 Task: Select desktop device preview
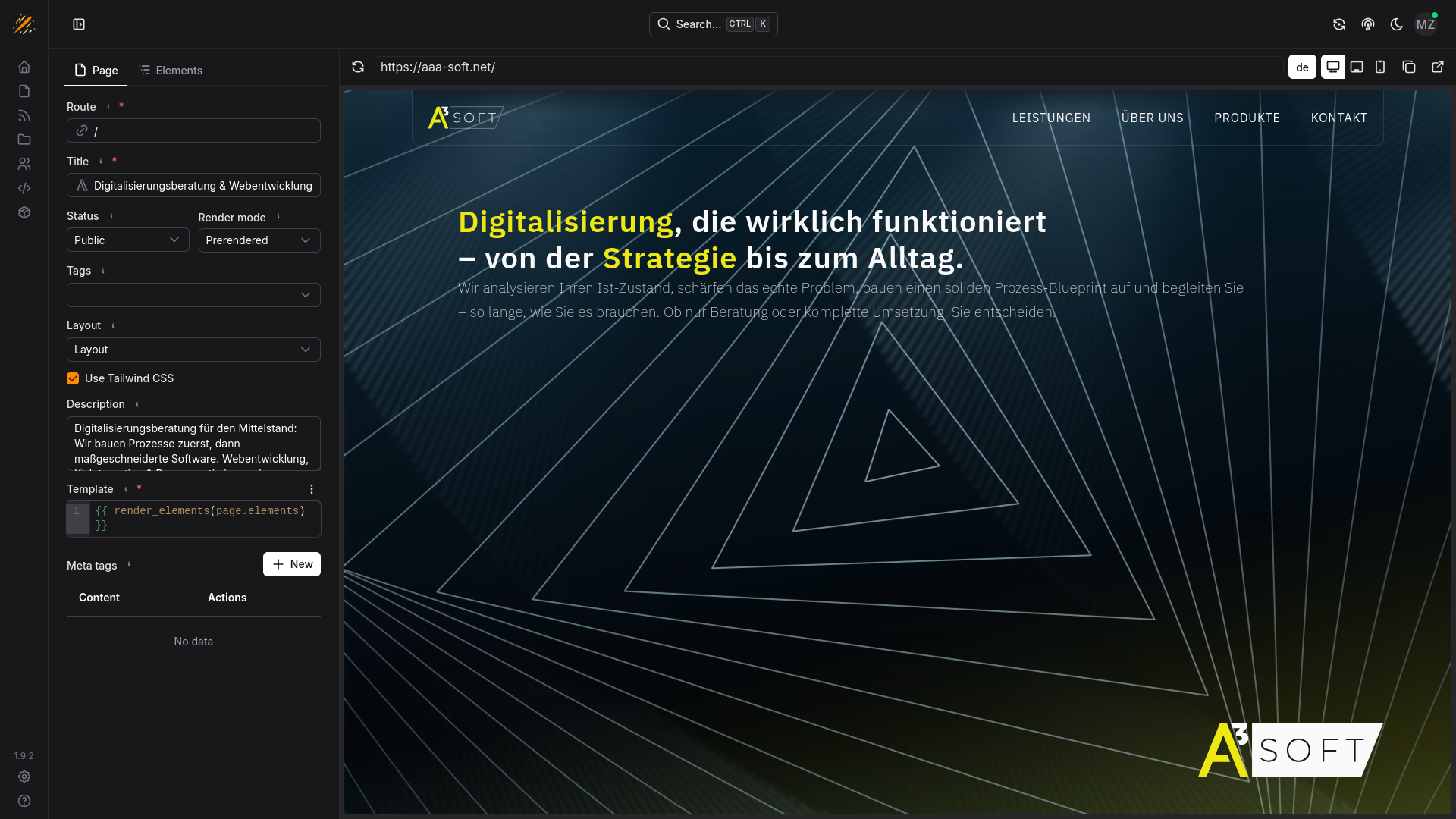(1332, 67)
